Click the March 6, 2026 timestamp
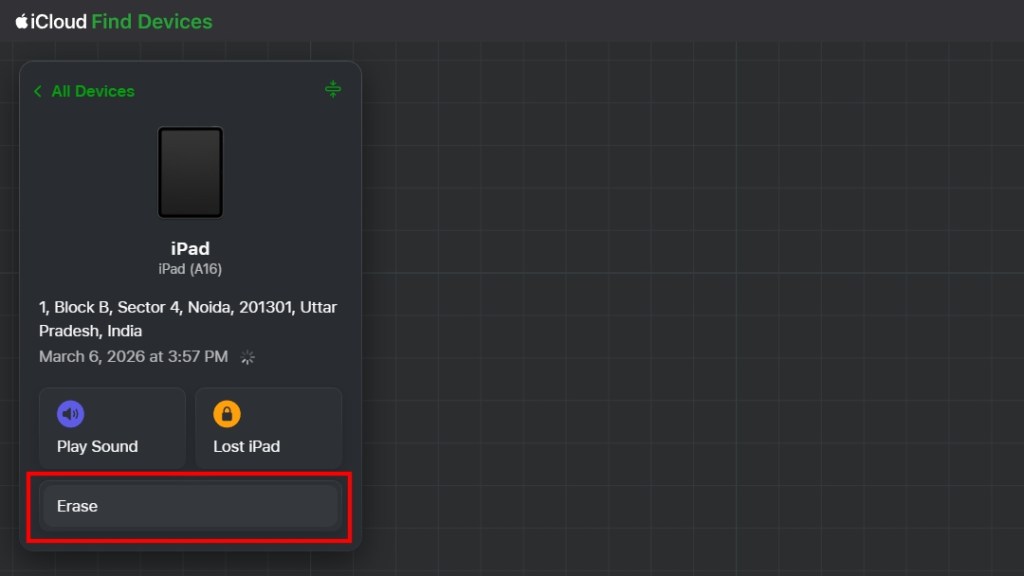This screenshot has width=1024, height=576. [133, 357]
